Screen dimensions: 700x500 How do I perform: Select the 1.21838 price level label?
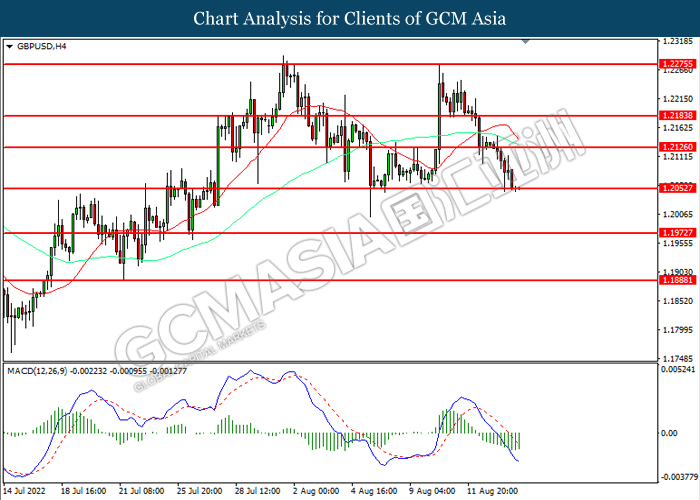(678, 116)
